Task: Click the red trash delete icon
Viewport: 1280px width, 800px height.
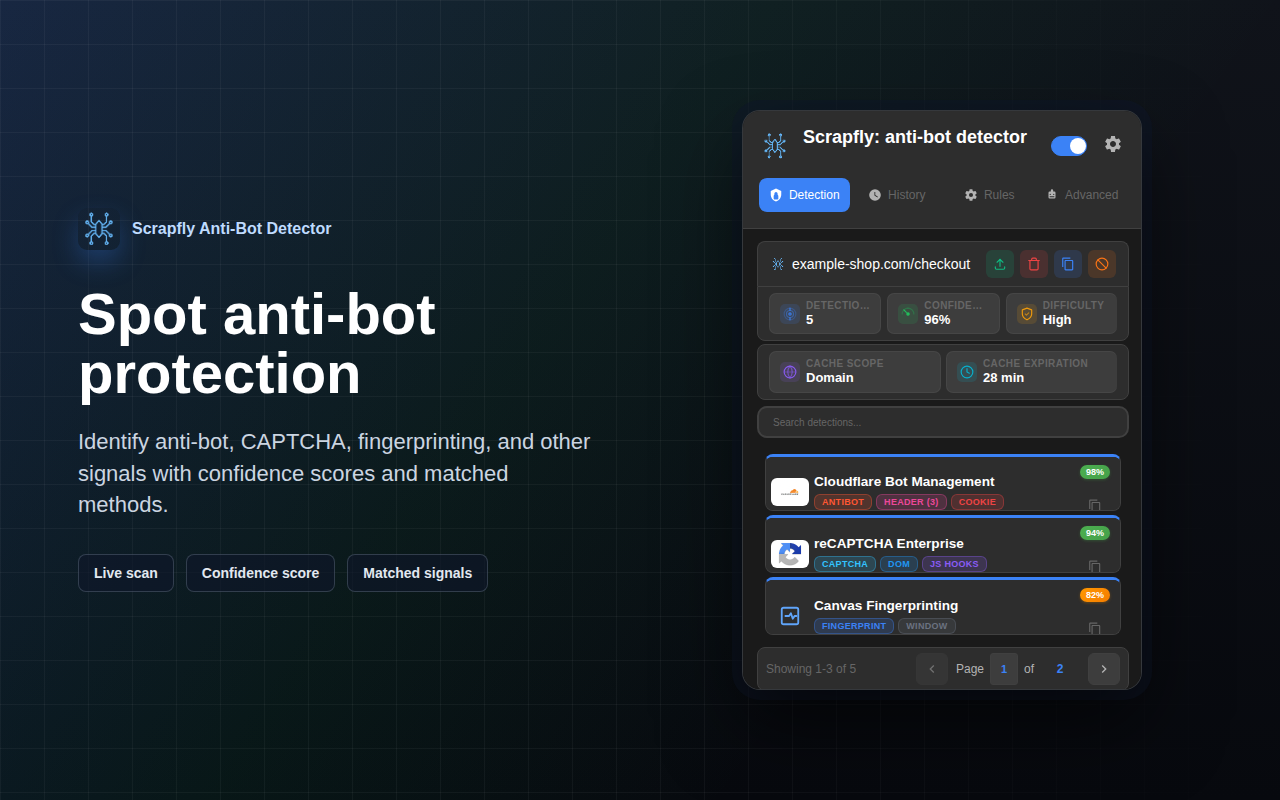Action: tap(1034, 264)
